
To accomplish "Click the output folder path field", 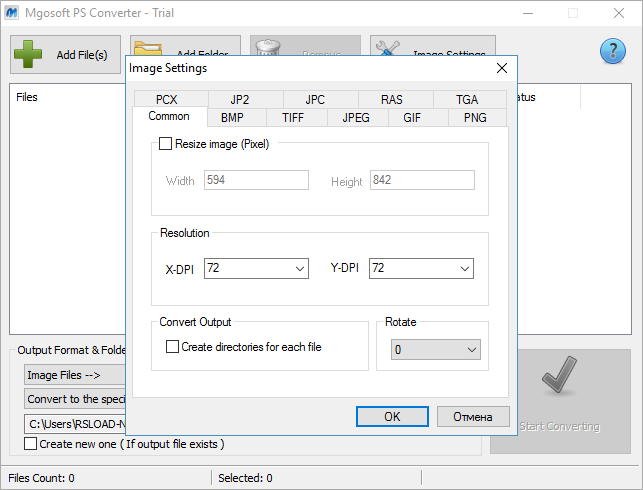I will [75, 424].
